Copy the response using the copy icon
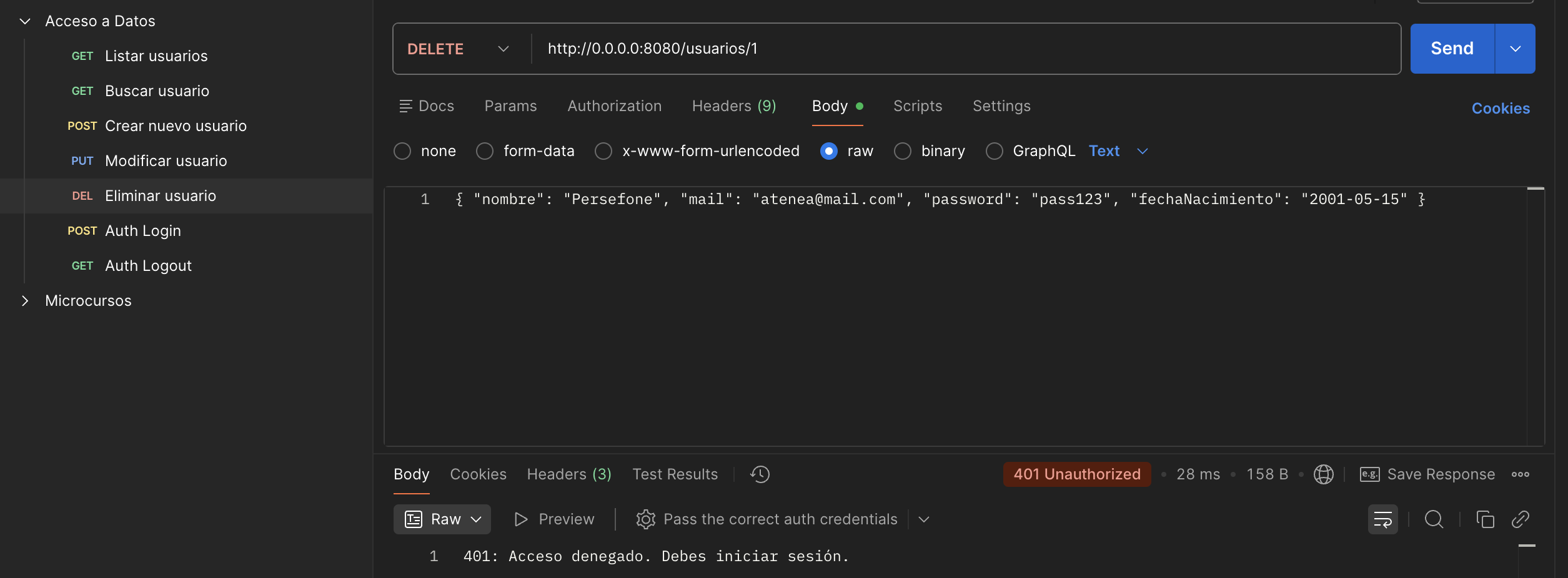The width and height of the screenshot is (1568, 578). click(1485, 519)
